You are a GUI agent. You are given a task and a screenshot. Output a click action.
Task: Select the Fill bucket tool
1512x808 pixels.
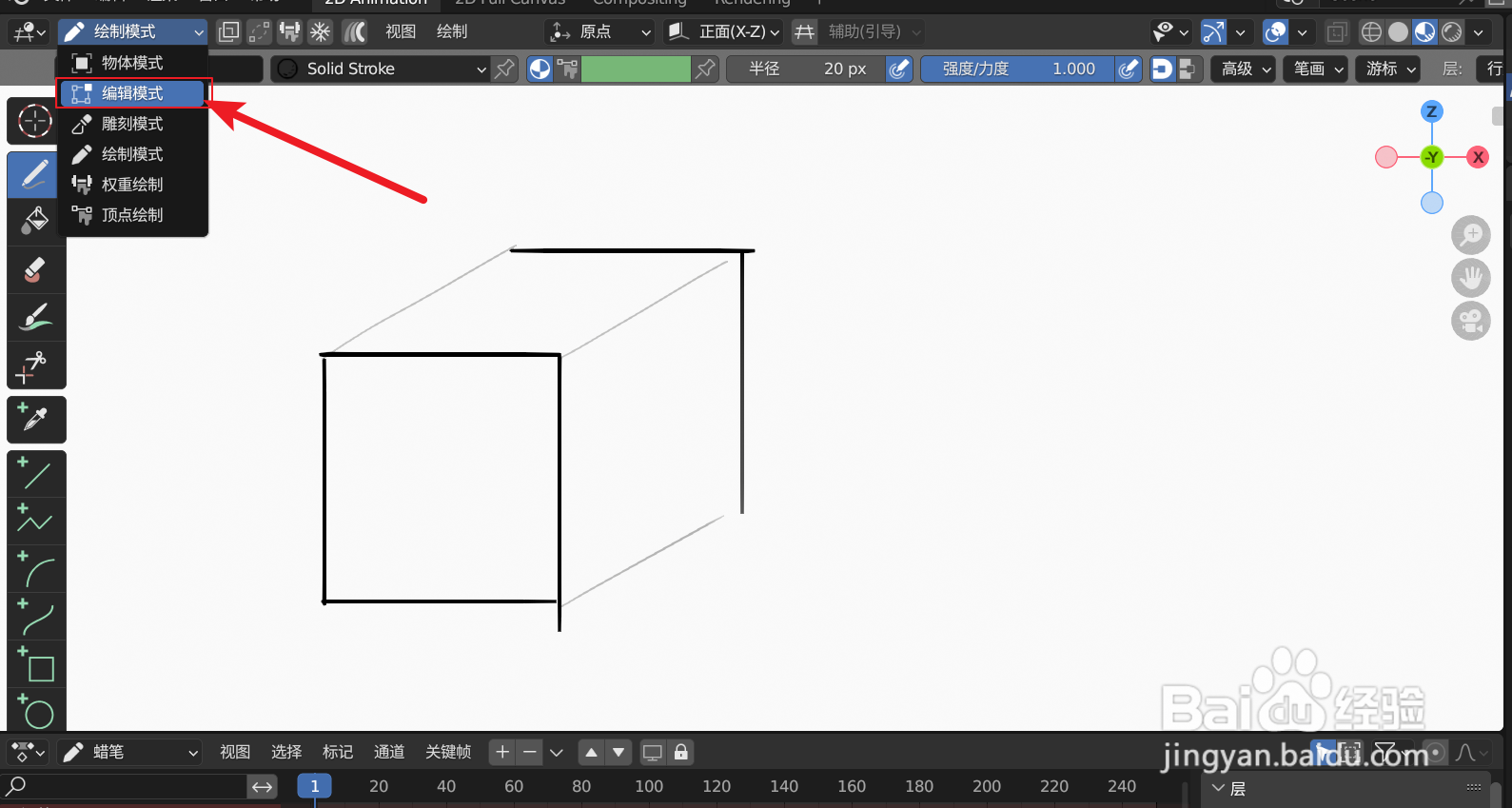tap(35, 221)
